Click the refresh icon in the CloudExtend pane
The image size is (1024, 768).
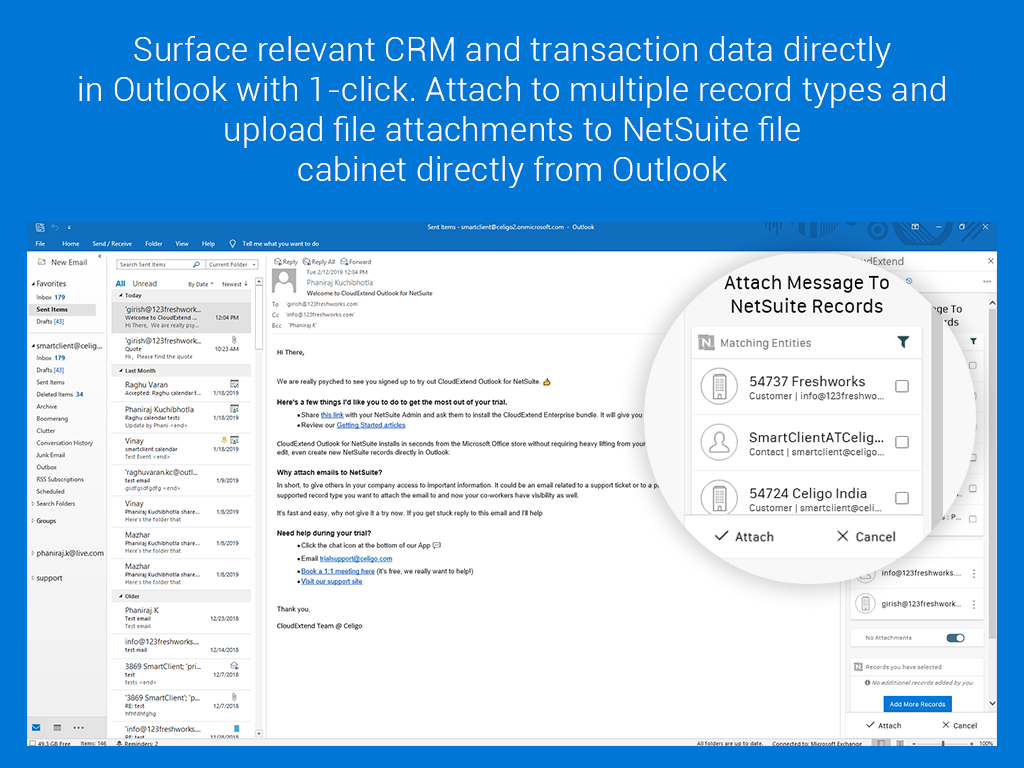click(x=909, y=281)
